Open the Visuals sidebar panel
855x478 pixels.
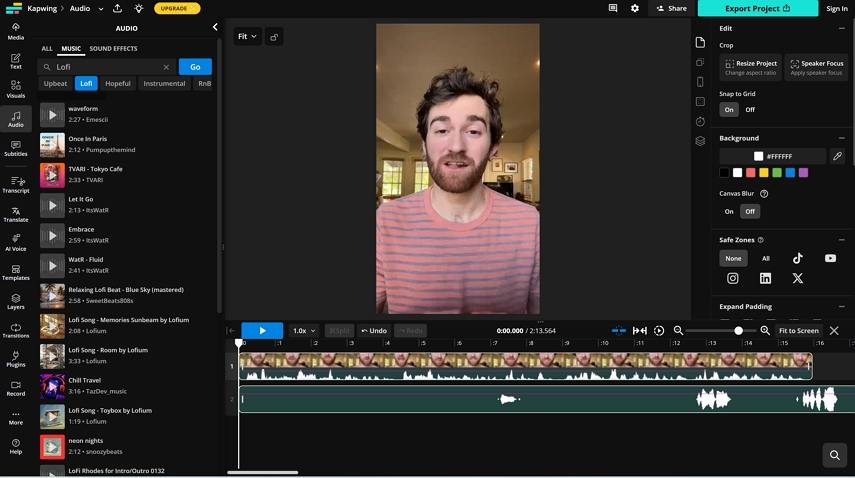click(15, 89)
